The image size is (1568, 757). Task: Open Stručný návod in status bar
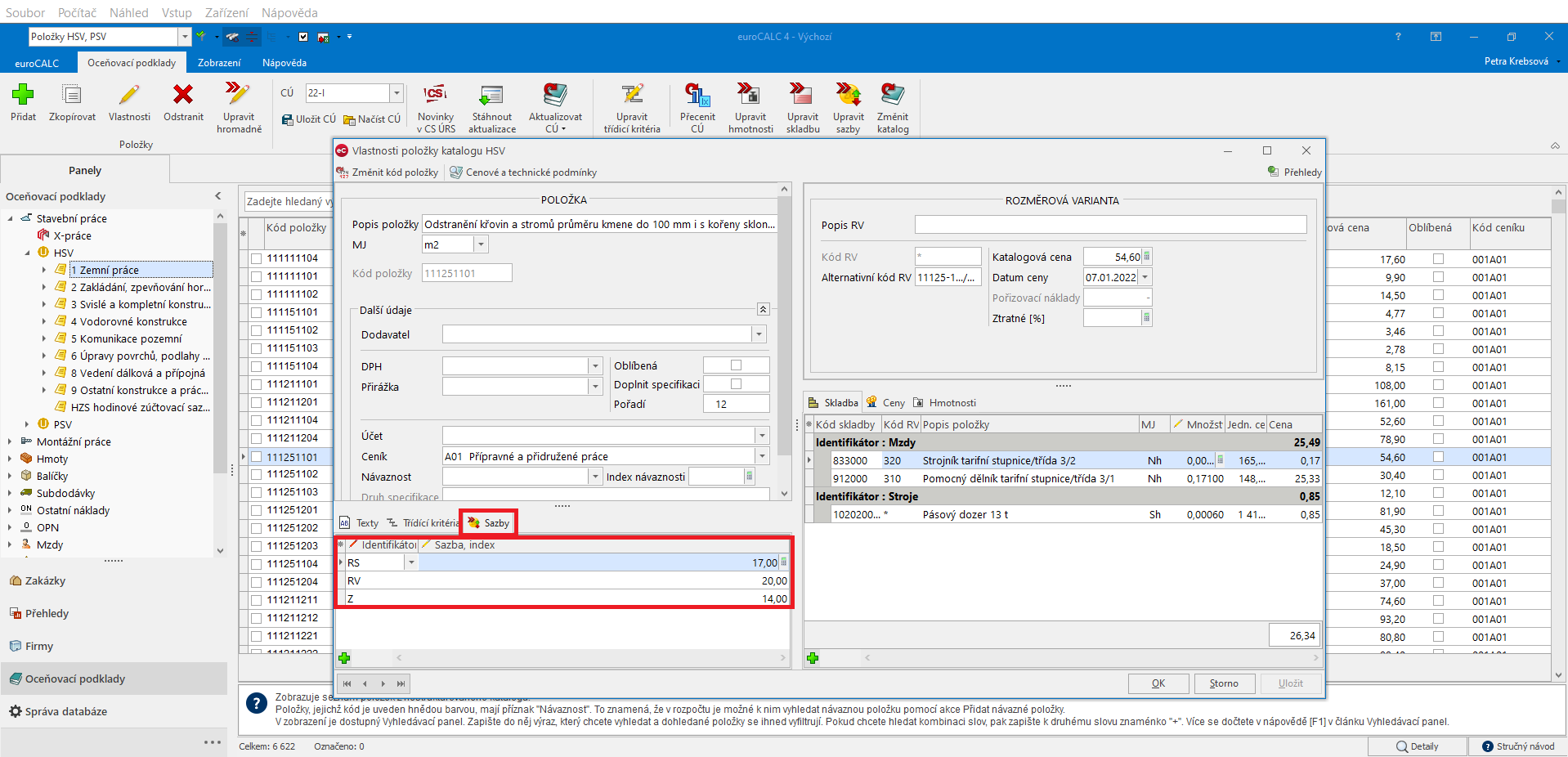(1518, 746)
